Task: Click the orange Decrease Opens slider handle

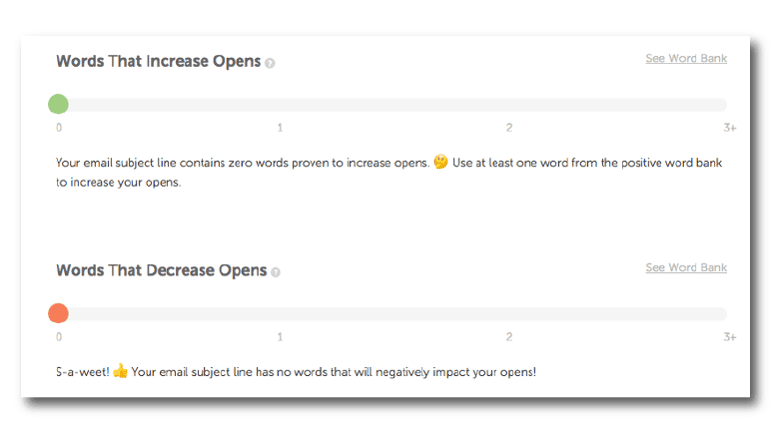Action: (58, 313)
